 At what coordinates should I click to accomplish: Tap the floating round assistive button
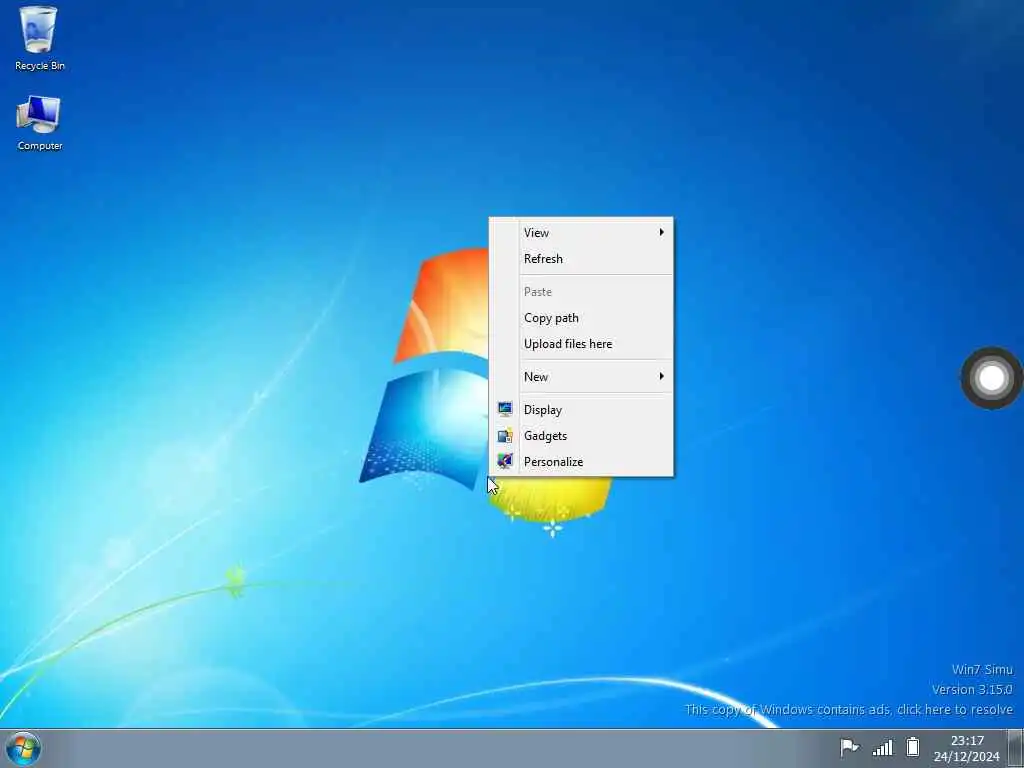coord(991,378)
